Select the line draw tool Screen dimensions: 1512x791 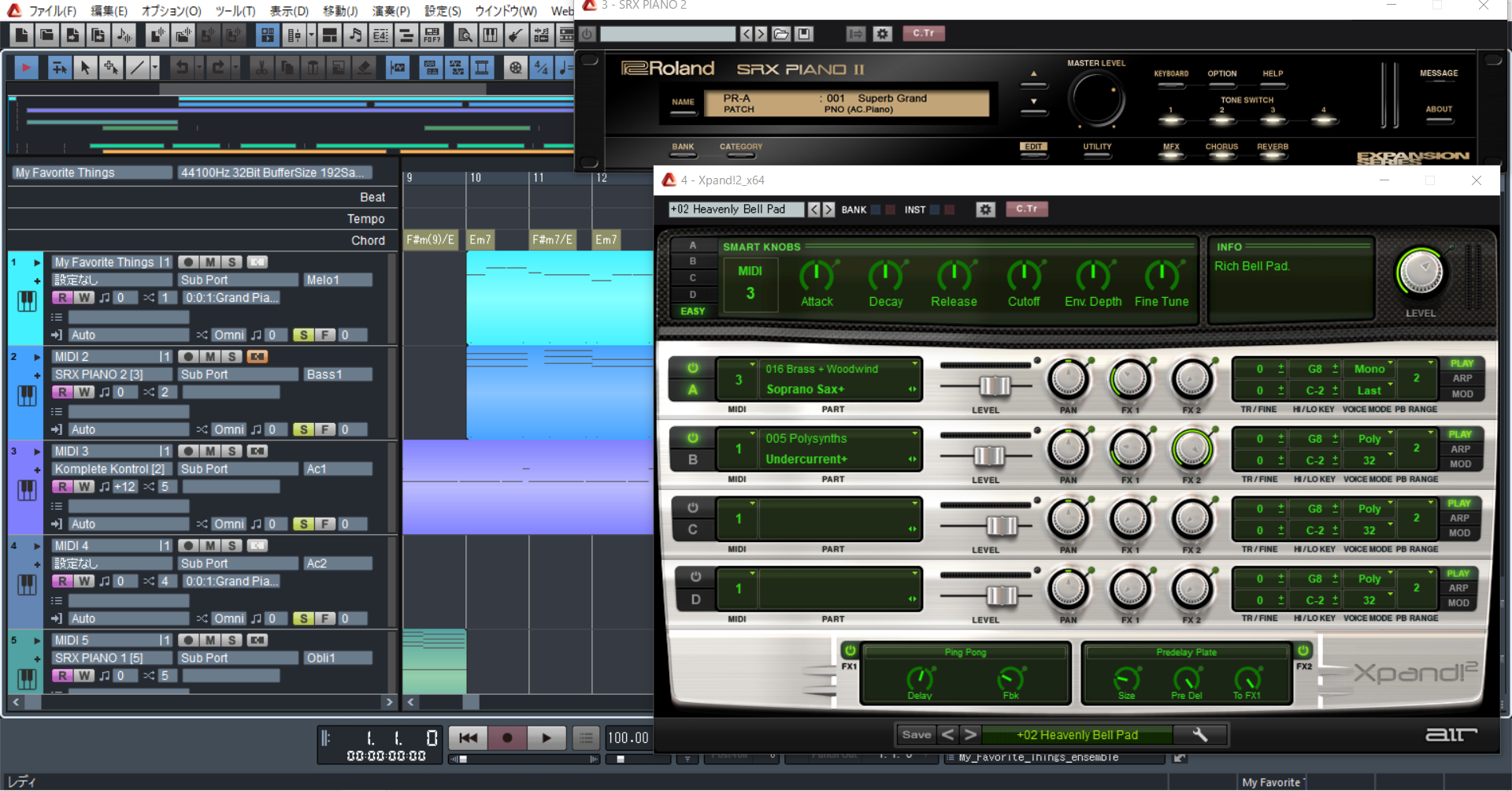point(137,69)
